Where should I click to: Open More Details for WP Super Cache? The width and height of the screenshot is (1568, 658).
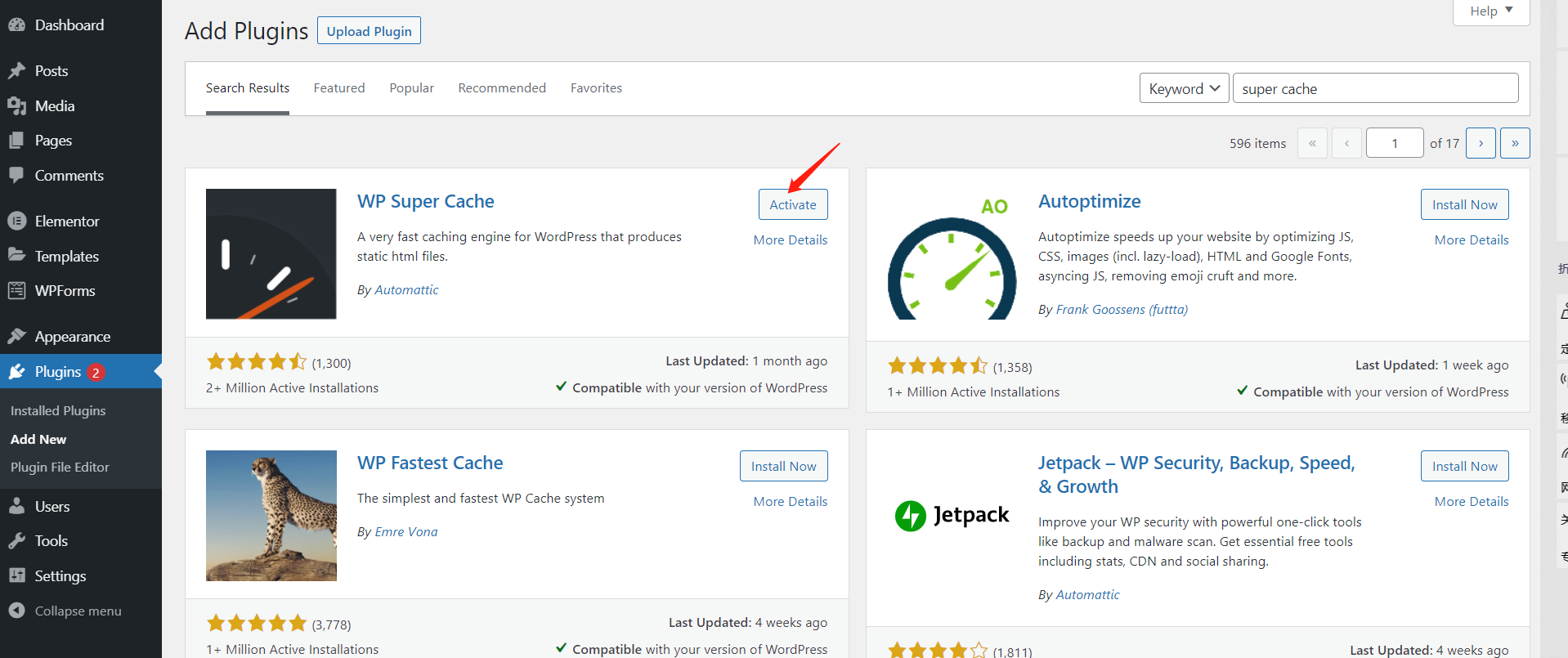point(791,240)
